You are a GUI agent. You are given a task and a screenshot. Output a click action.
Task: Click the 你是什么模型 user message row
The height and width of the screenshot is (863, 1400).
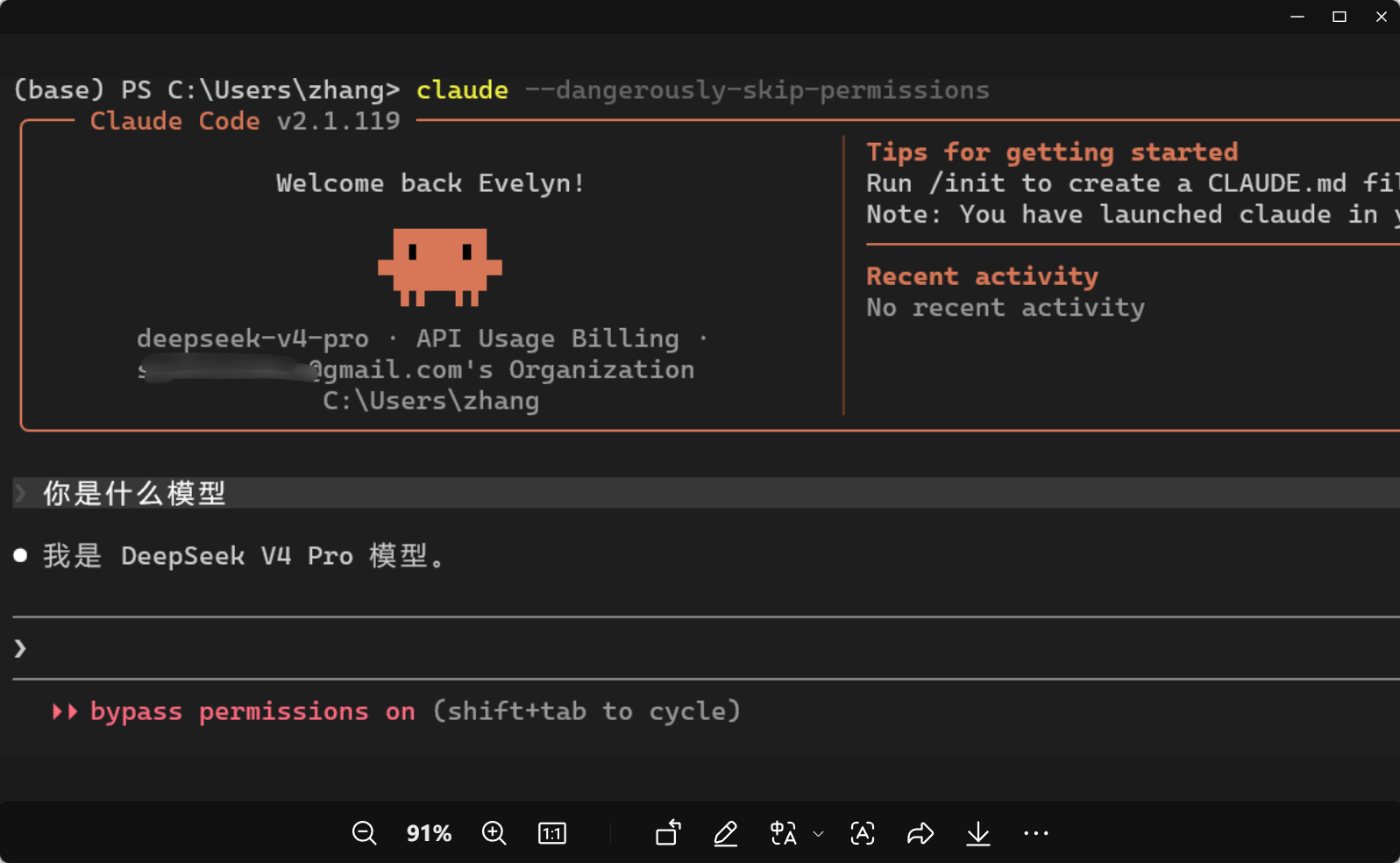coord(135,493)
